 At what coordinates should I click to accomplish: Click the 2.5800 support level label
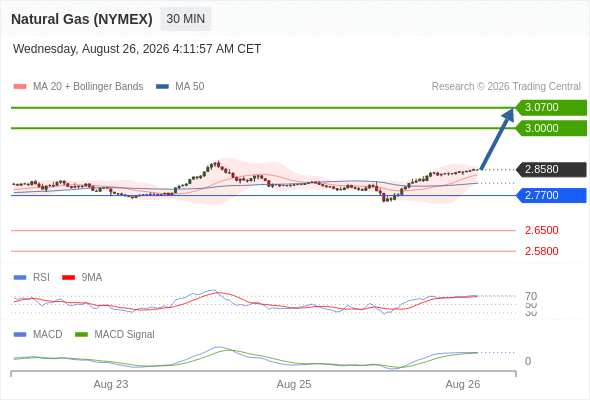(x=541, y=251)
